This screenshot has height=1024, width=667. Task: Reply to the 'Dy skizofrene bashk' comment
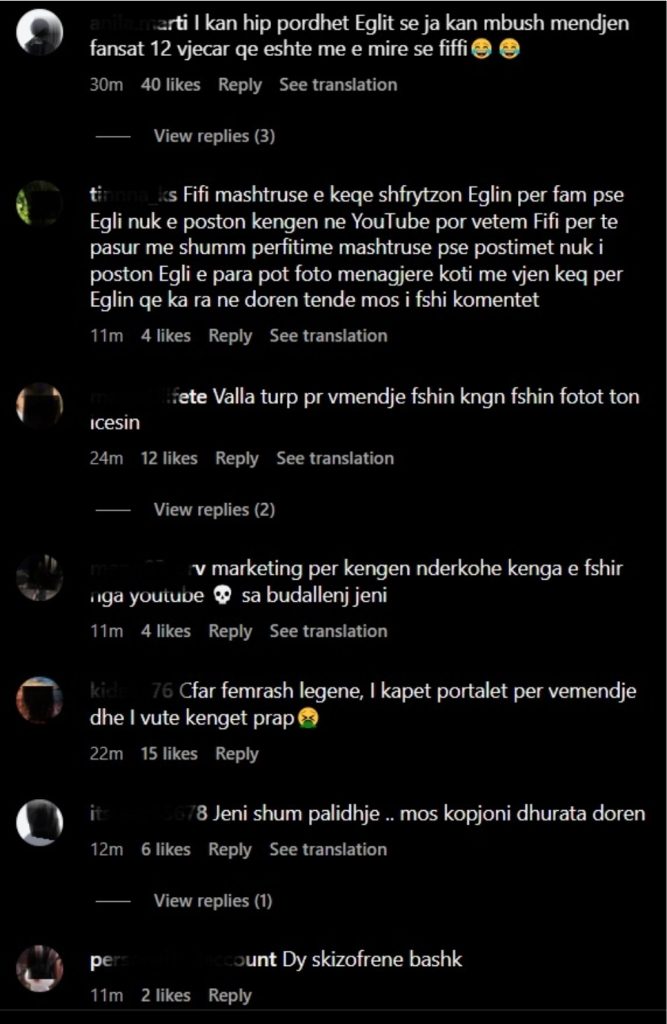230,995
